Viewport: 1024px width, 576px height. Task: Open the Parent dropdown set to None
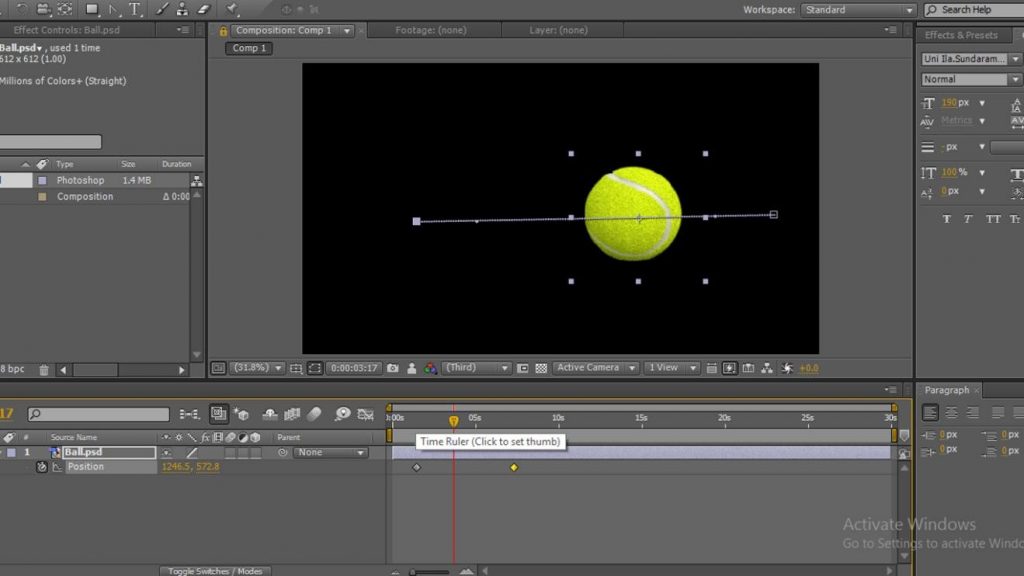point(330,452)
